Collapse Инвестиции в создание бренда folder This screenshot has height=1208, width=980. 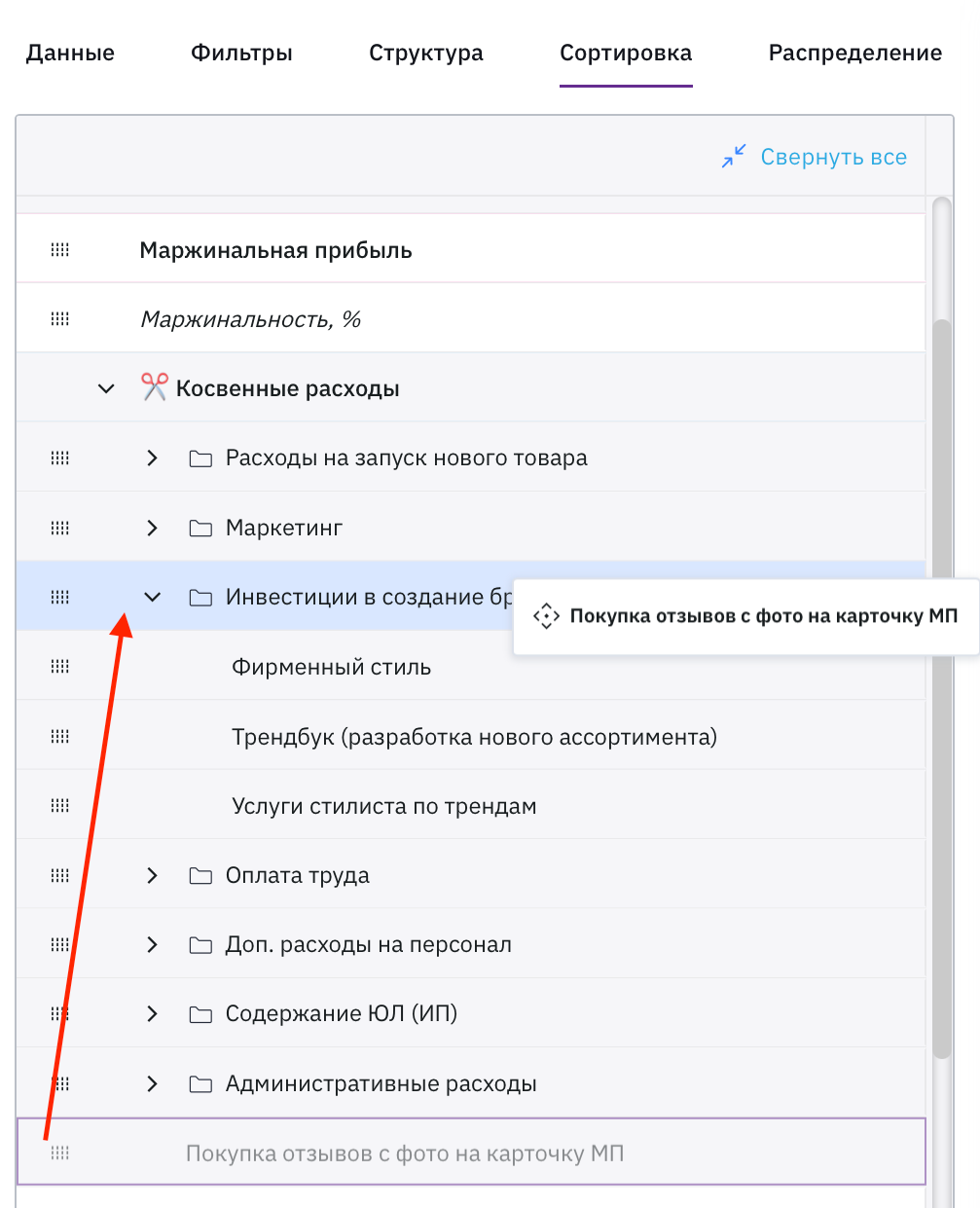pos(152,598)
